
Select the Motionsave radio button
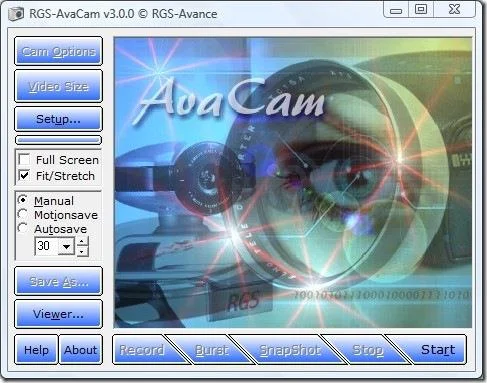[23, 214]
